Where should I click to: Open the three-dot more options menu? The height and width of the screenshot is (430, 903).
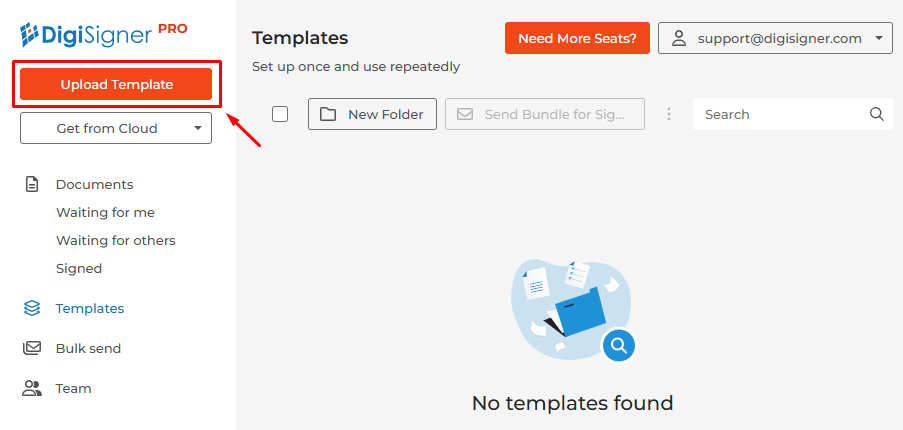coord(669,114)
